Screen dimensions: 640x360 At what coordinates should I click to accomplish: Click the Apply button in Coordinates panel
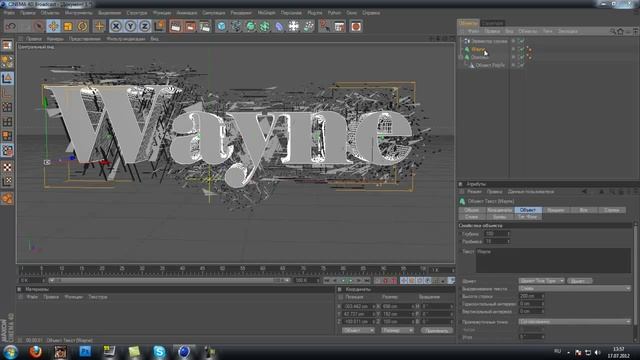(x=436, y=330)
